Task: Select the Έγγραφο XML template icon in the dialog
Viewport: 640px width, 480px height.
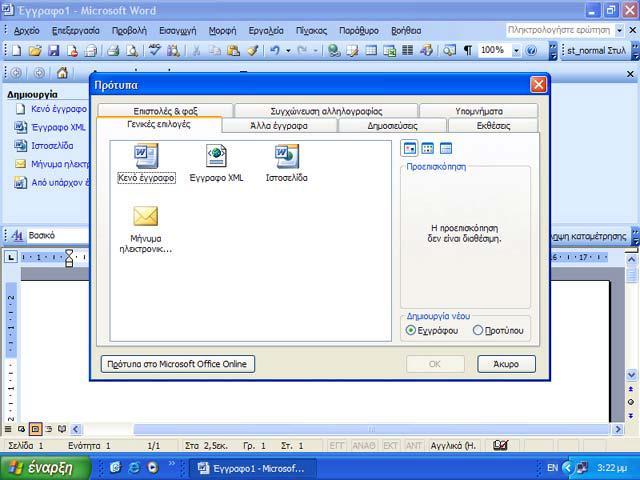Action: click(x=216, y=156)
